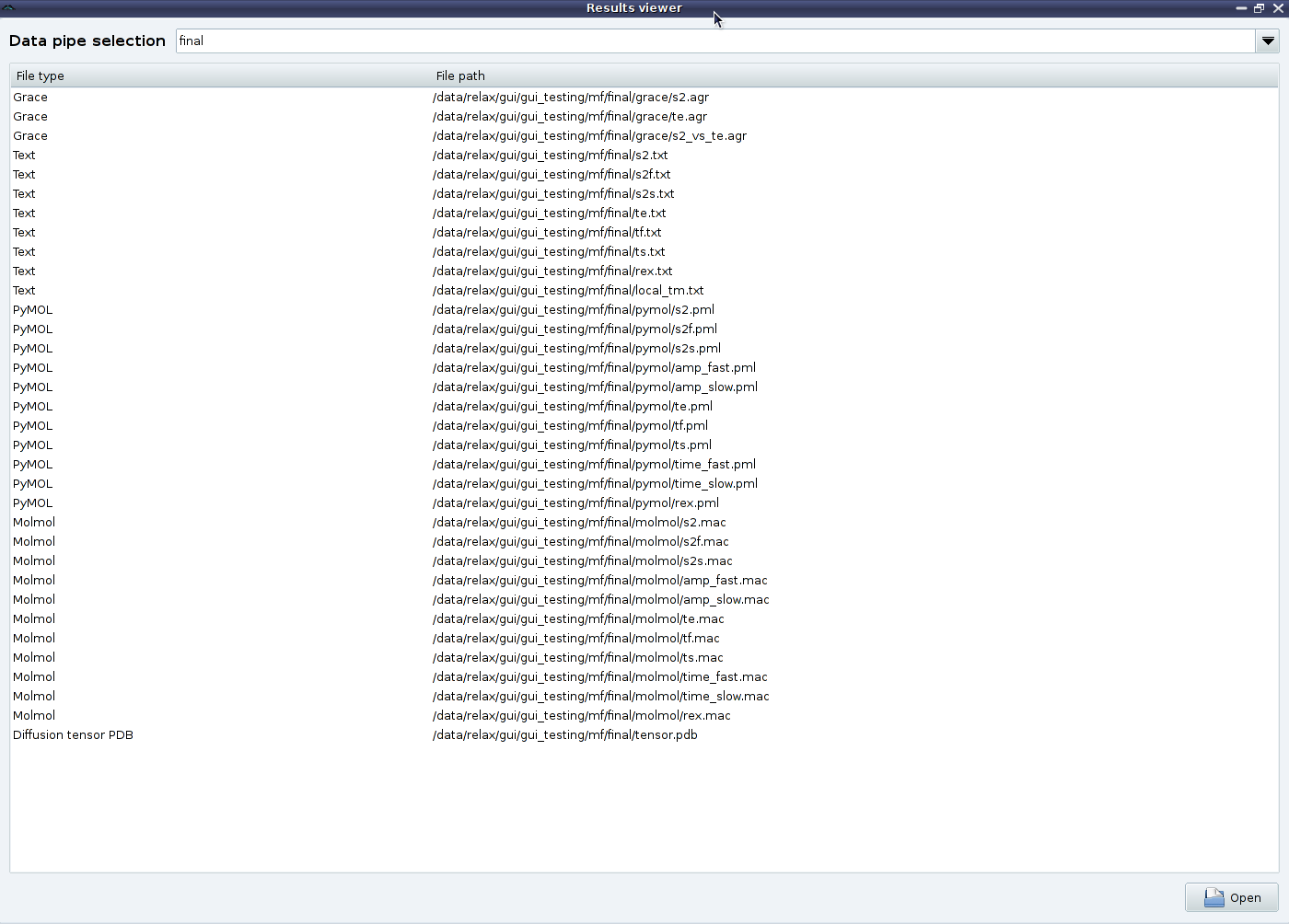Image resolution: width=1289 pixels, height=924 pixels.
Task: Select the Text rex.txt file row
Action: 552,271
